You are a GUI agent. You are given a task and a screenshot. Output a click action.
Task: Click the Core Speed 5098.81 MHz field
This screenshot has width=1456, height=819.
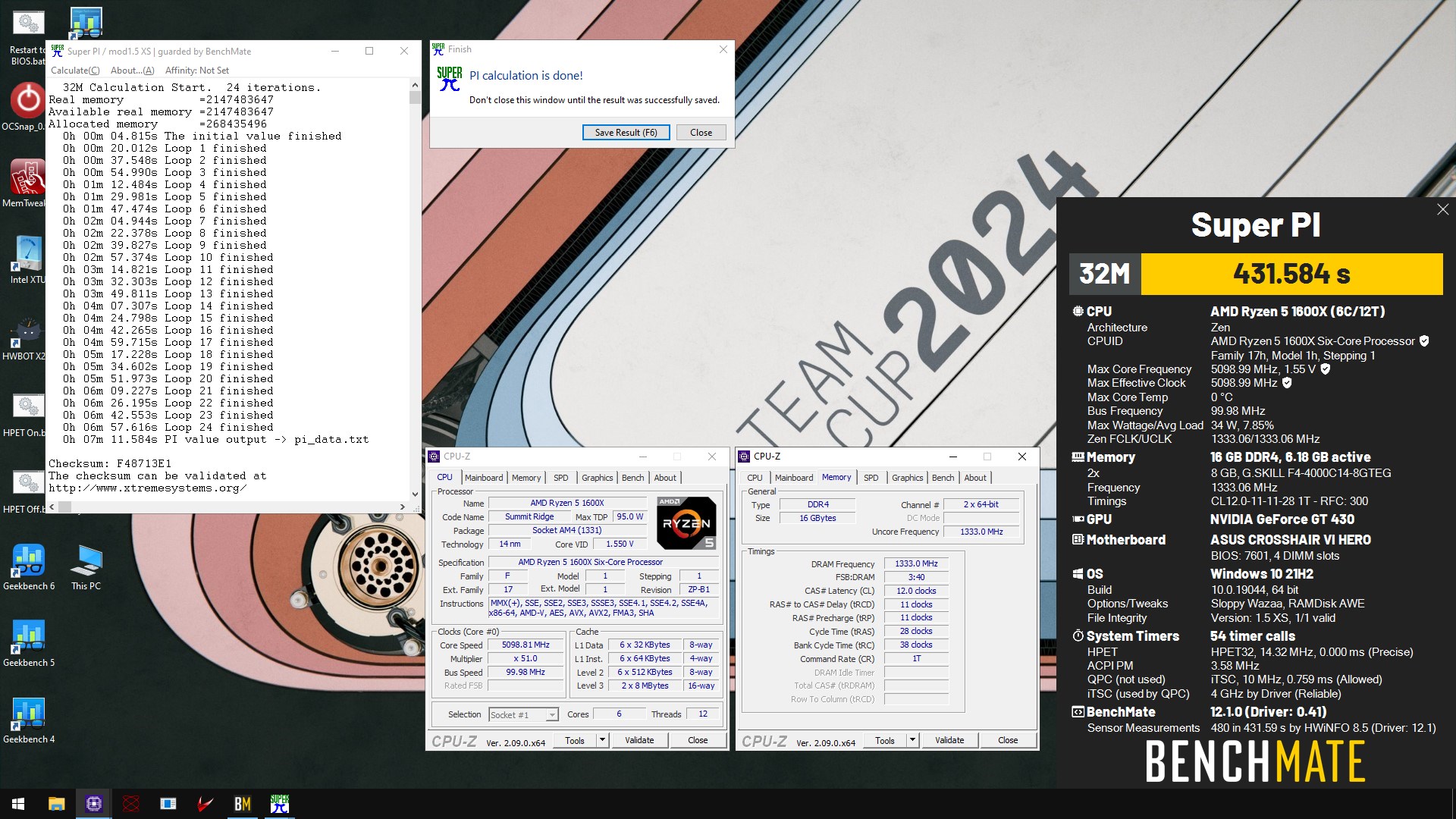click(x=526, y=645)
